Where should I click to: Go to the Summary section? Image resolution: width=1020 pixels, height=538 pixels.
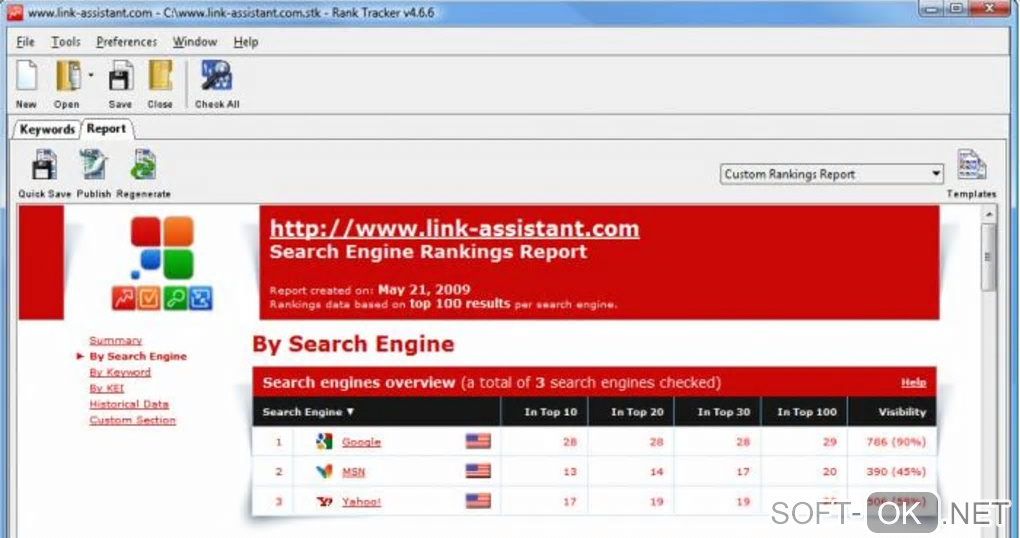click(x=116, y=340)
